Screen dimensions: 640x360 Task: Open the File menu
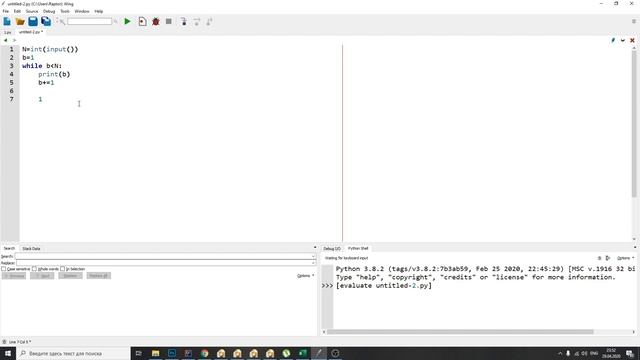pos(6,11)
